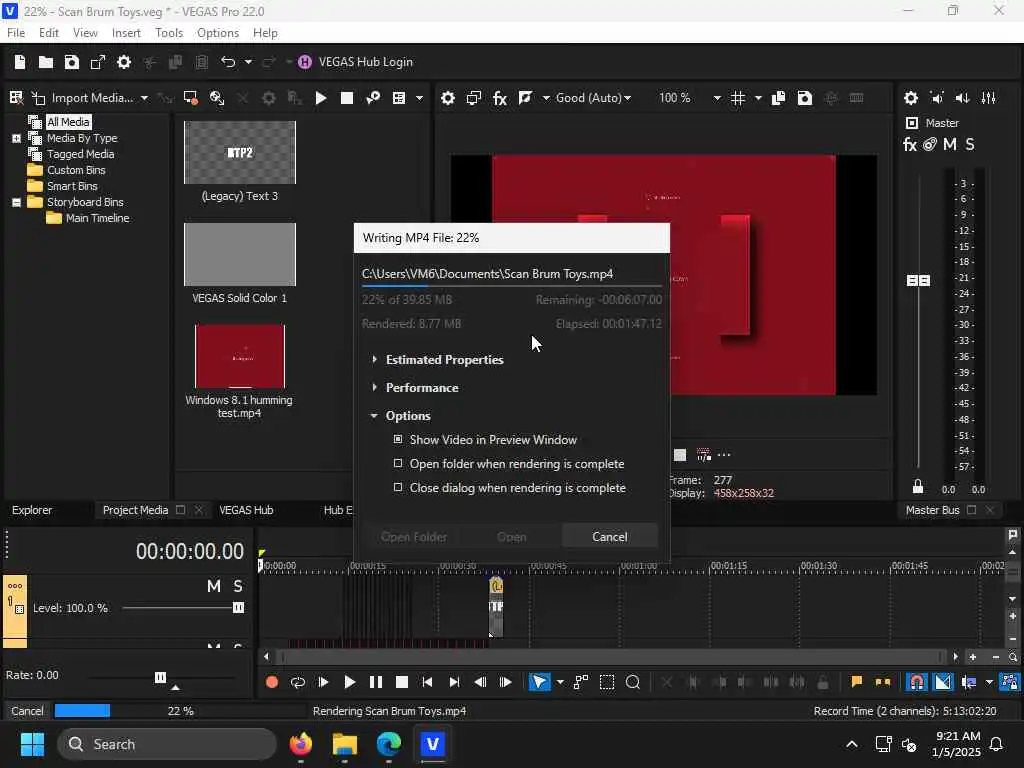
Task: Click the Video Output FX icon in preview
Action: pos(500,98)
